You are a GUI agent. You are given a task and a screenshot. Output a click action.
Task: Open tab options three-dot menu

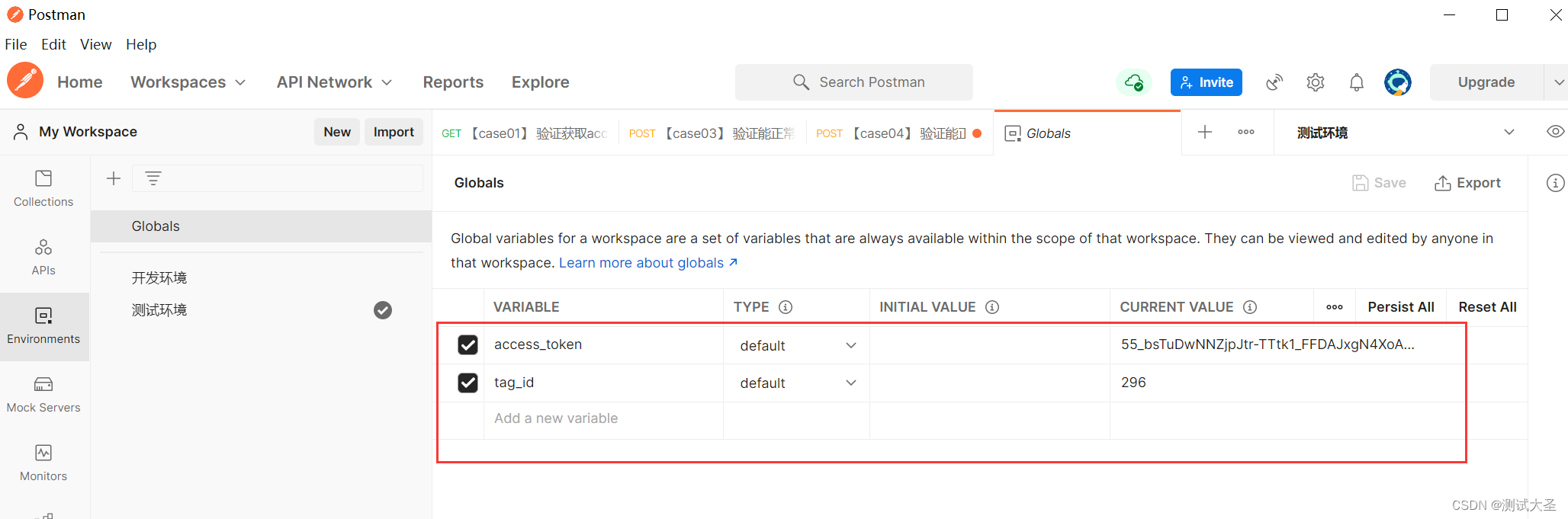pos(1246,132)
